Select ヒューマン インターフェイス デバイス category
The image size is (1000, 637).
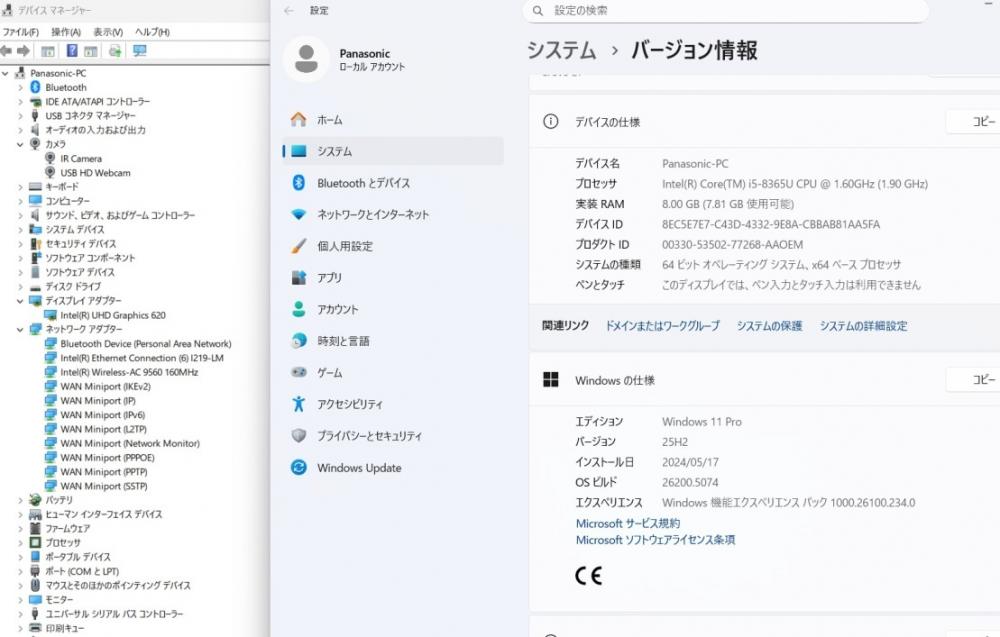click(103, 514)
